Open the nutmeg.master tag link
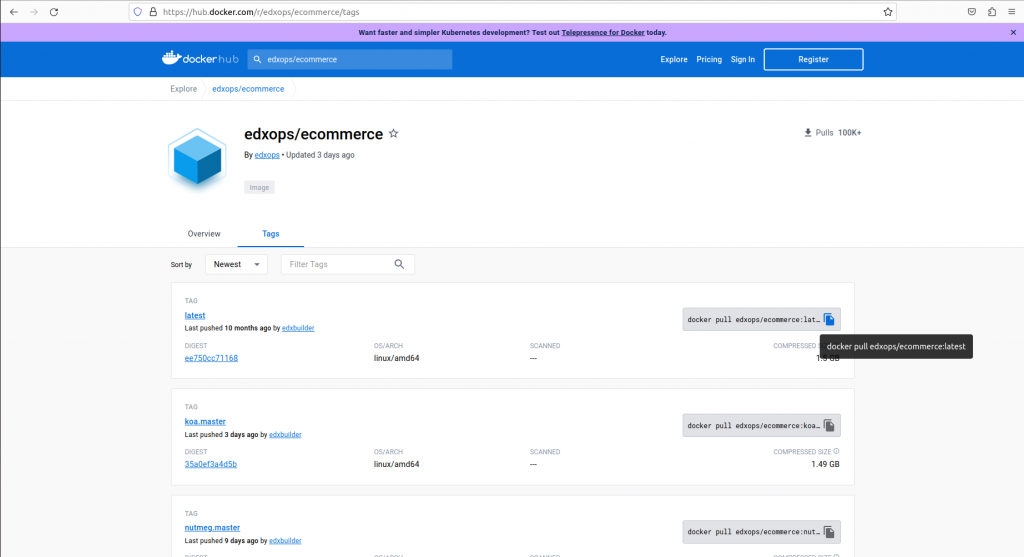1024x557 pixels. tap(212, 528)
